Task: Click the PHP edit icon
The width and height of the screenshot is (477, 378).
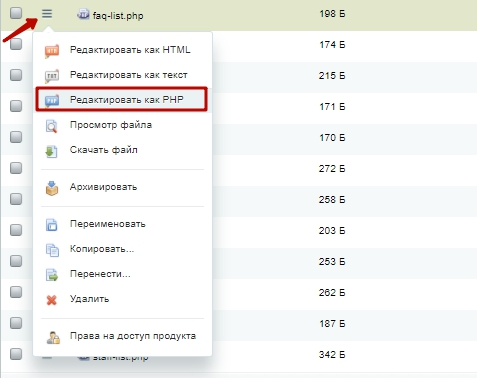Action: (52, 100)
